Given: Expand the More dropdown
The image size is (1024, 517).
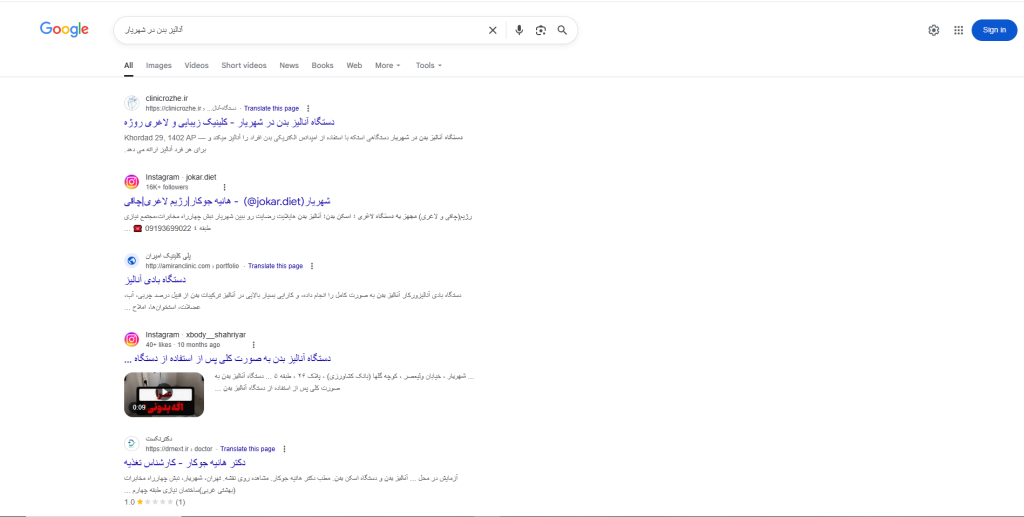Looking at the screenshot, I should coord(388,65).
